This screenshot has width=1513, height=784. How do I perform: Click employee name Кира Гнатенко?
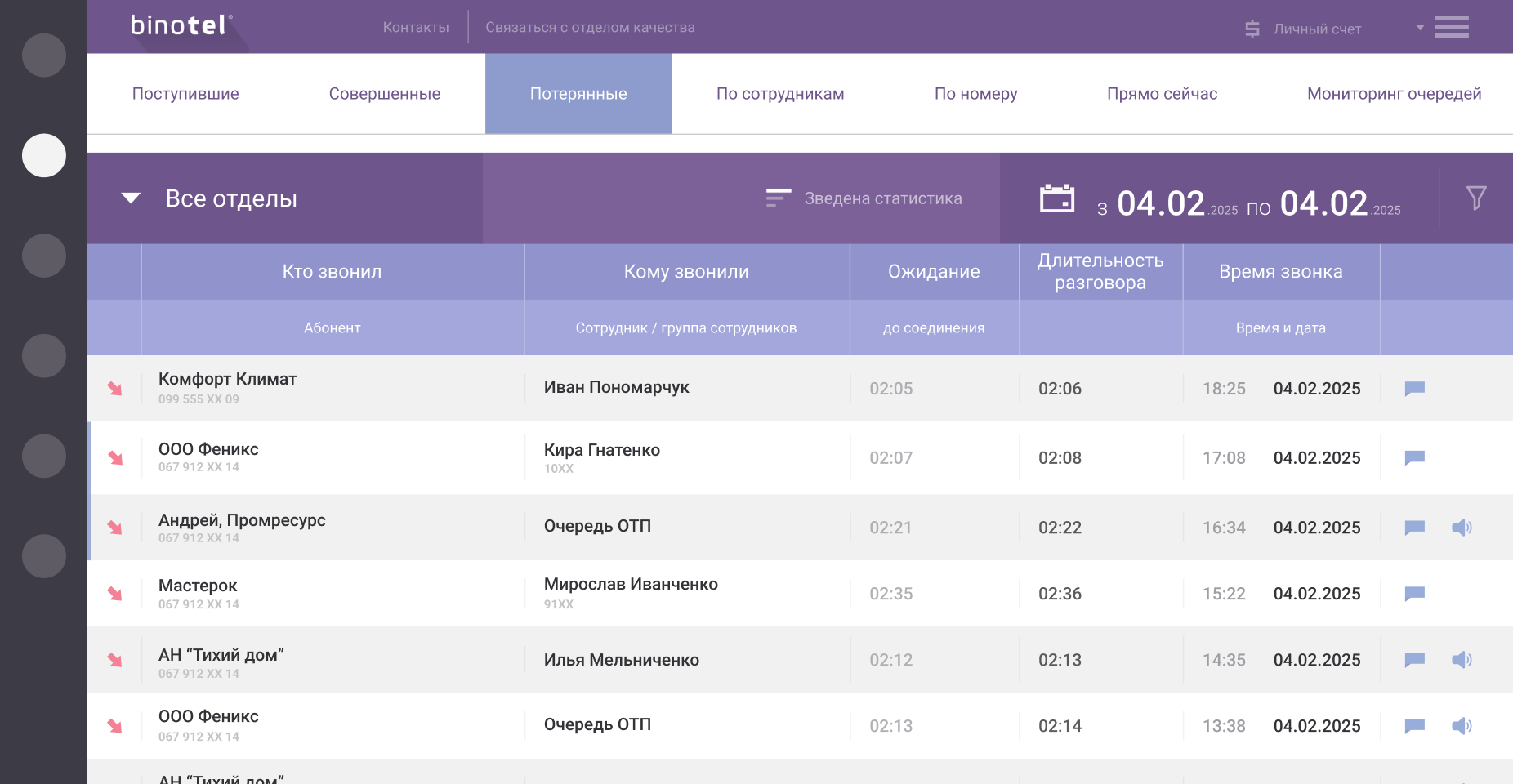[602, 450]
